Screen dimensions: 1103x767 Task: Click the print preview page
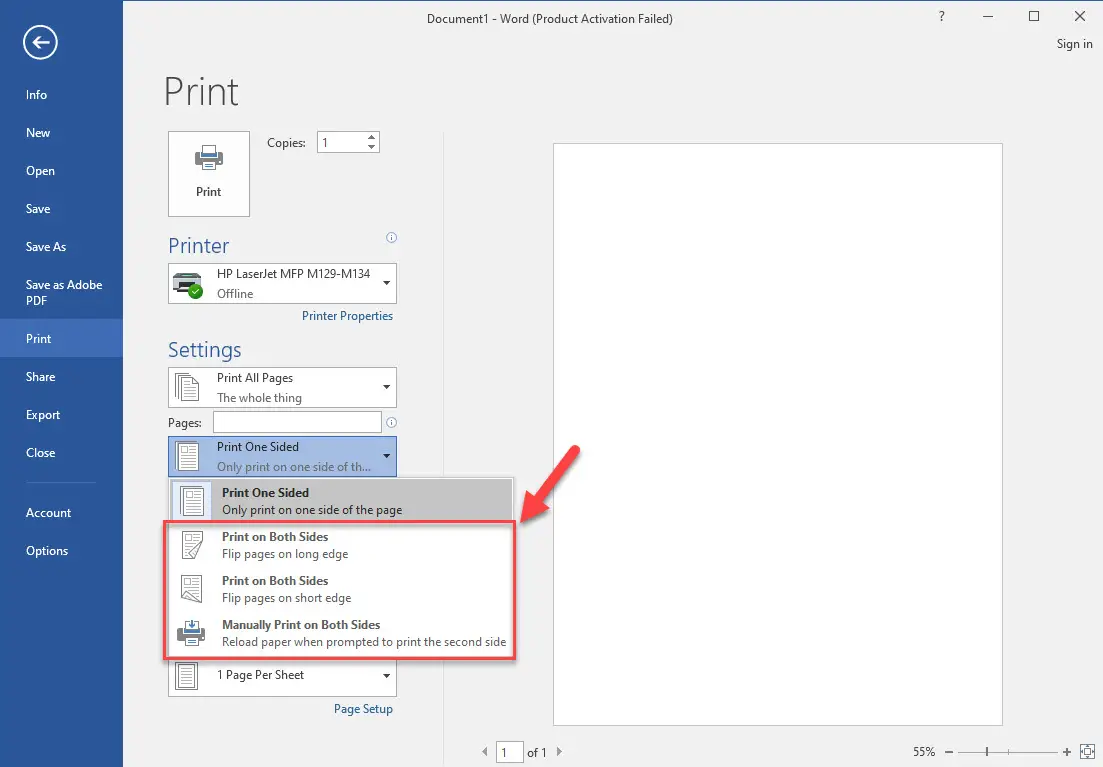click(x=777, y=434)
